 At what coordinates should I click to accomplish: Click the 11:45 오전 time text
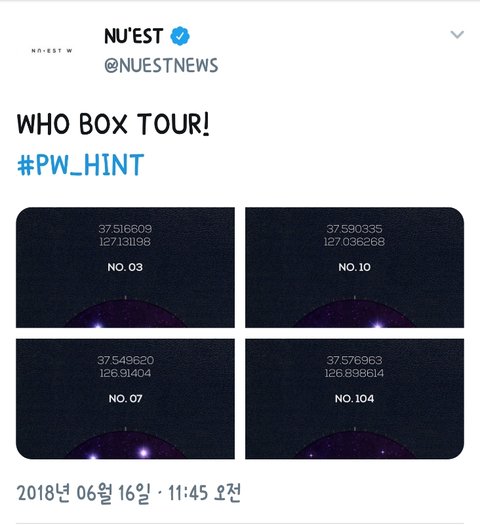[x=204, y=493]
